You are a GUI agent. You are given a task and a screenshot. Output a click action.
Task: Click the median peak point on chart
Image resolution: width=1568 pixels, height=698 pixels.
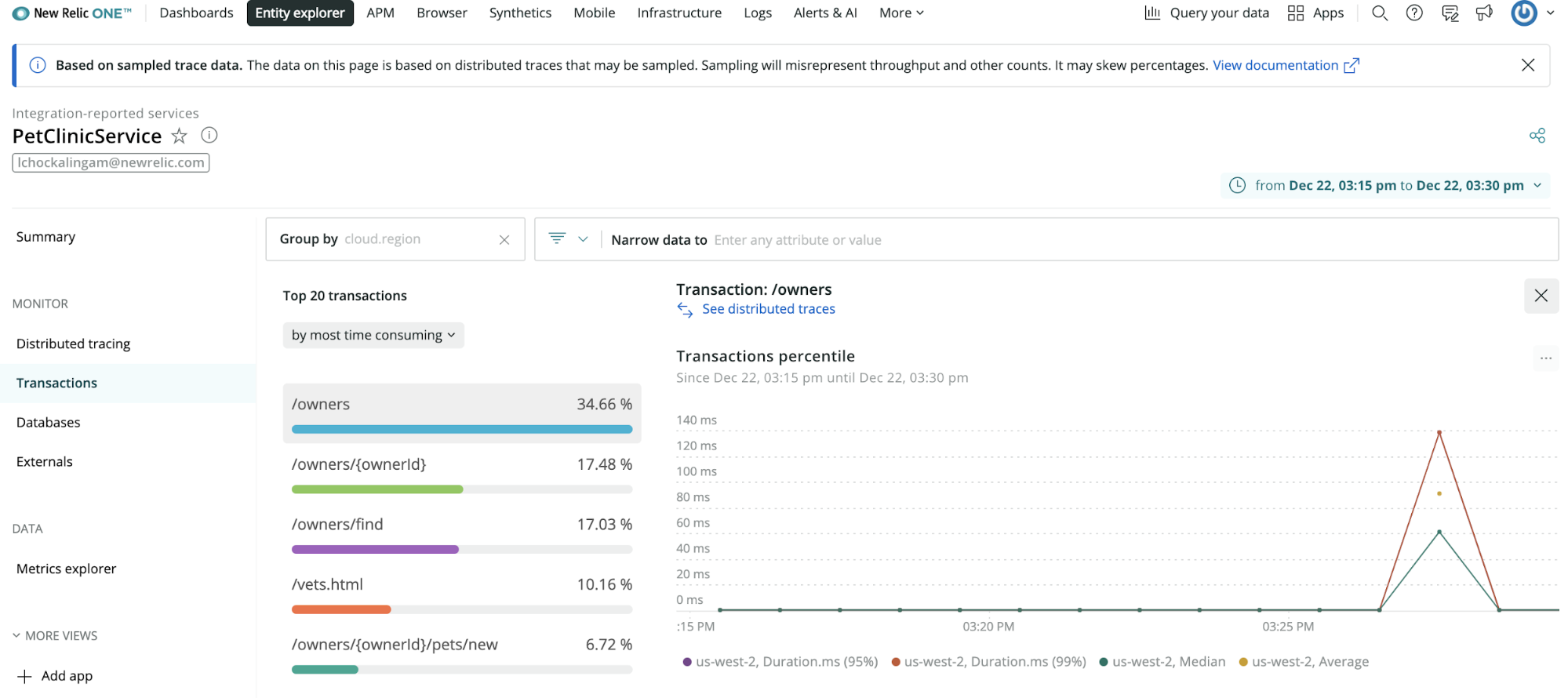pyautogui.click(x=1439, y=532)
